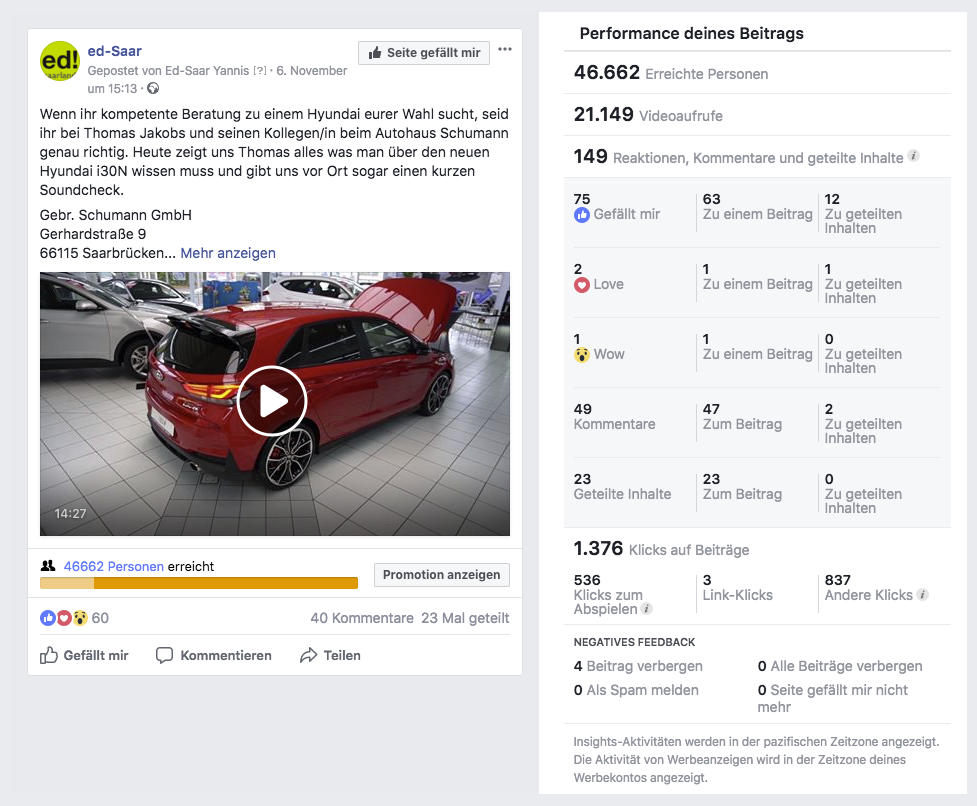
Task: Open the question mark info next to Yannis
Action: click(x=260, y=70)
